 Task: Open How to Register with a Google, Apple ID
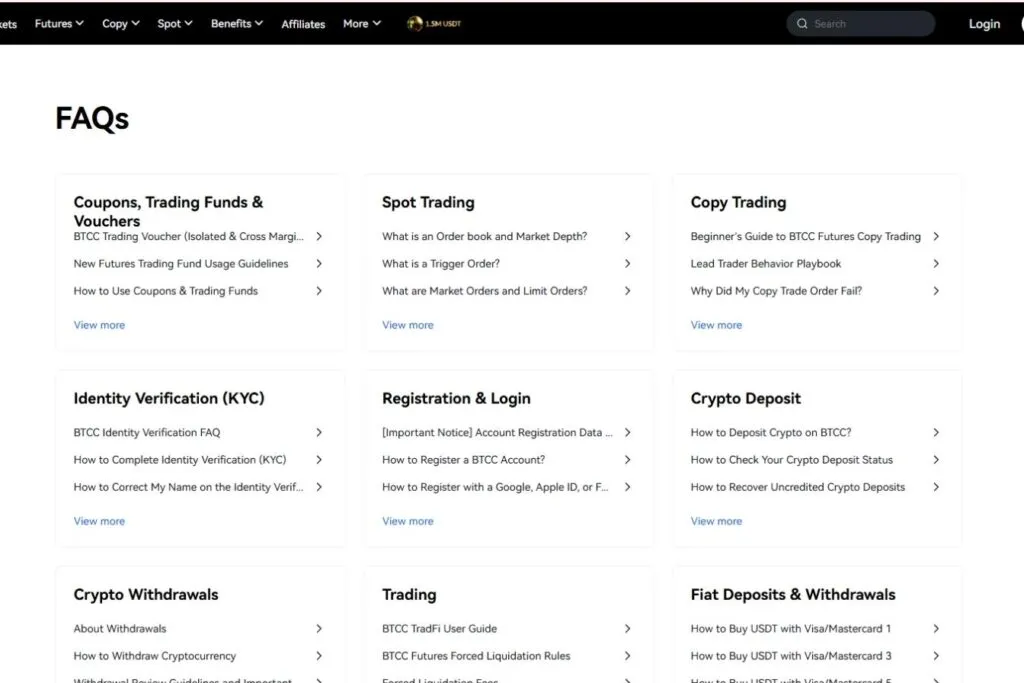[x=495, y=487]
